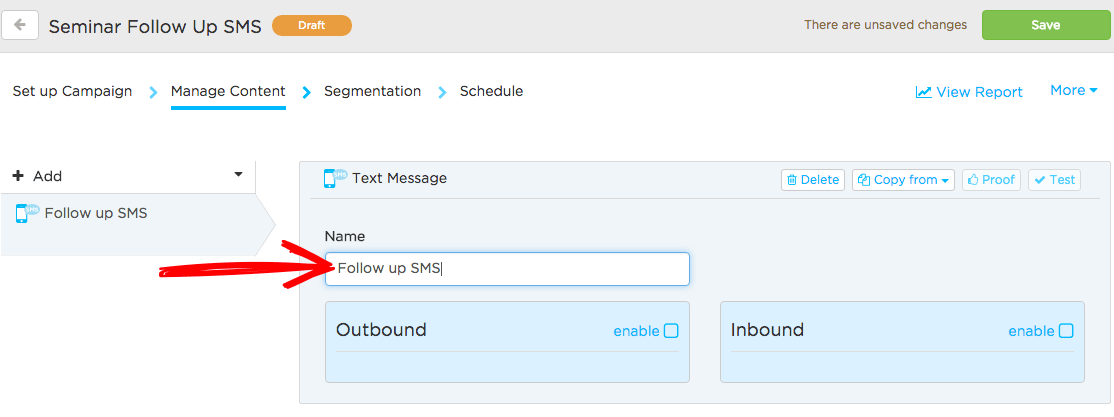Click the checkmark Test icon
Viewport: 1114px width, 417px height.
point(1039,180)
